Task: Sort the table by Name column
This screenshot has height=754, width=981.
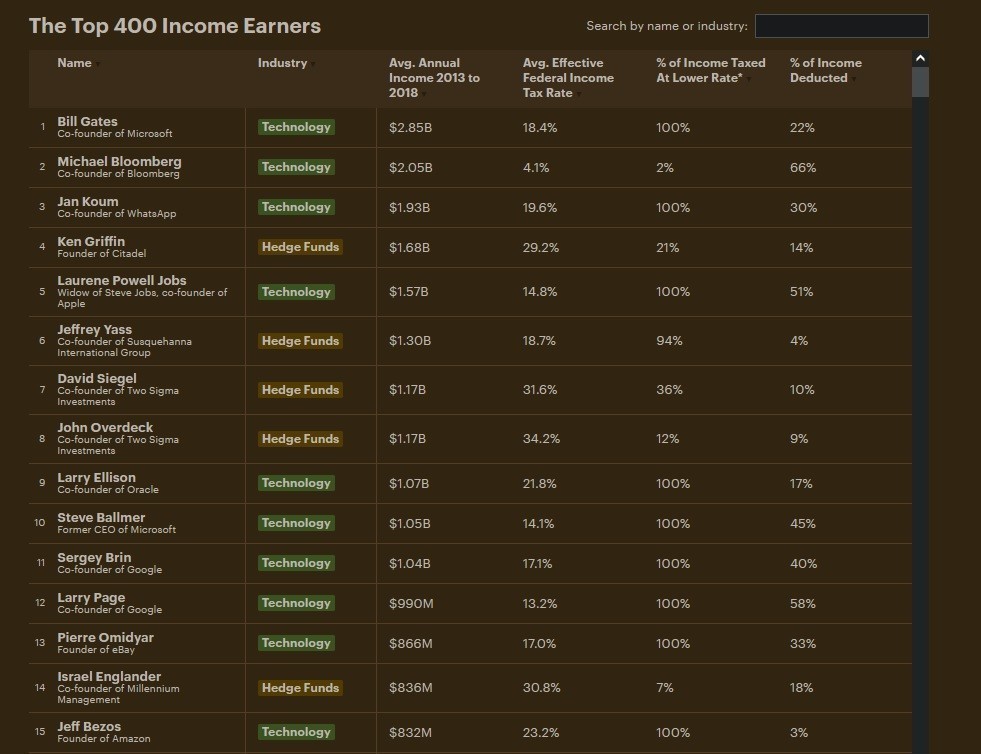Action: [75, 63]
